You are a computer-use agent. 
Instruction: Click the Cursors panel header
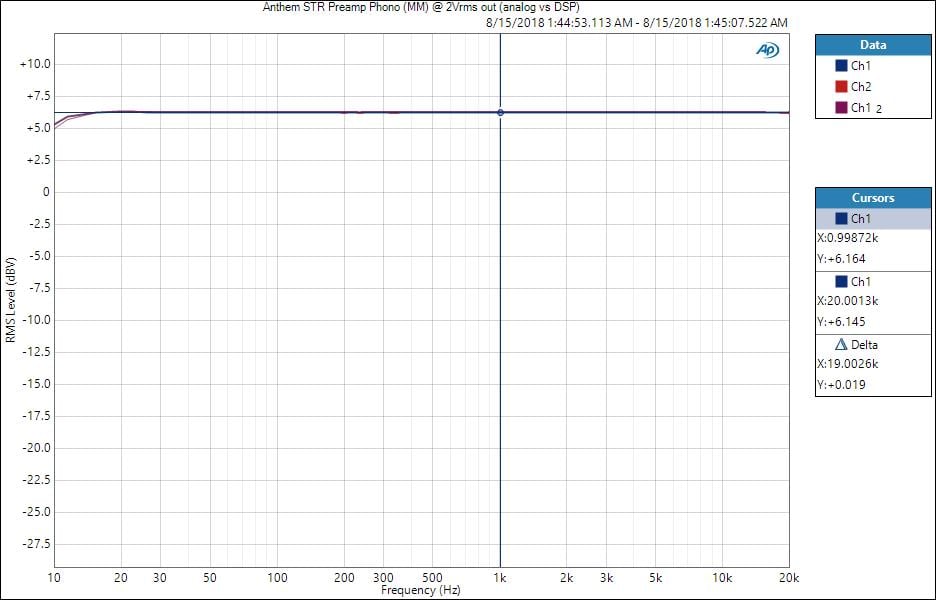click(x=873, y=198)
